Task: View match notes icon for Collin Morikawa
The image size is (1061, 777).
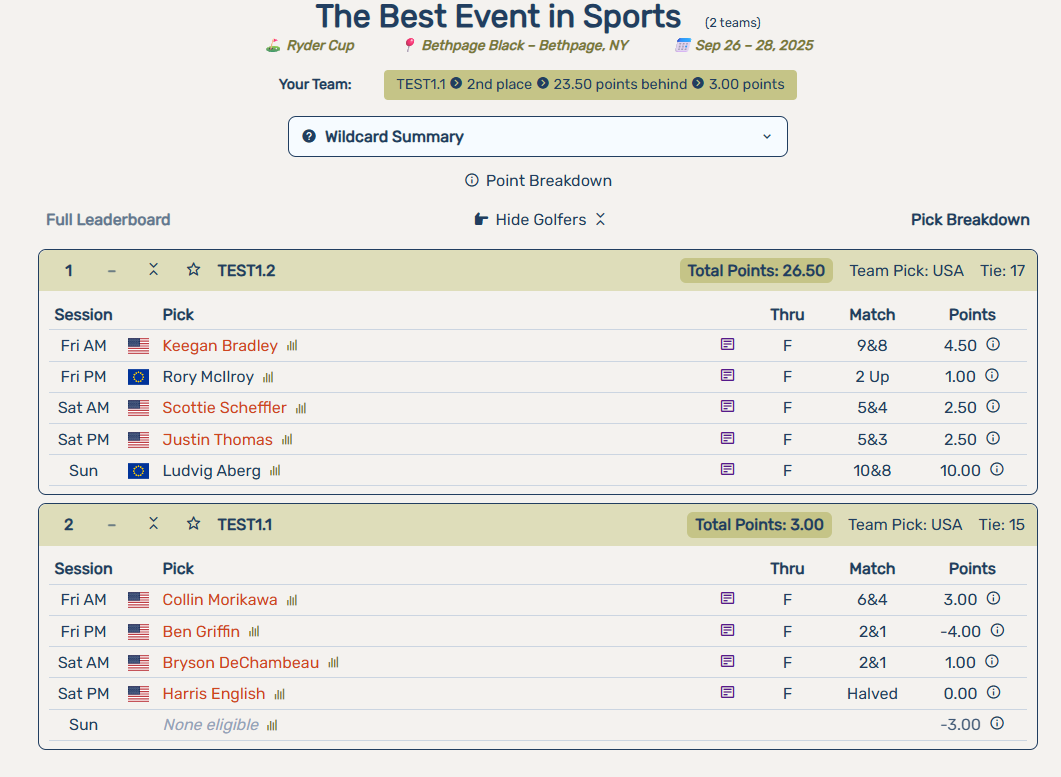Action: [x=727, y=598]
